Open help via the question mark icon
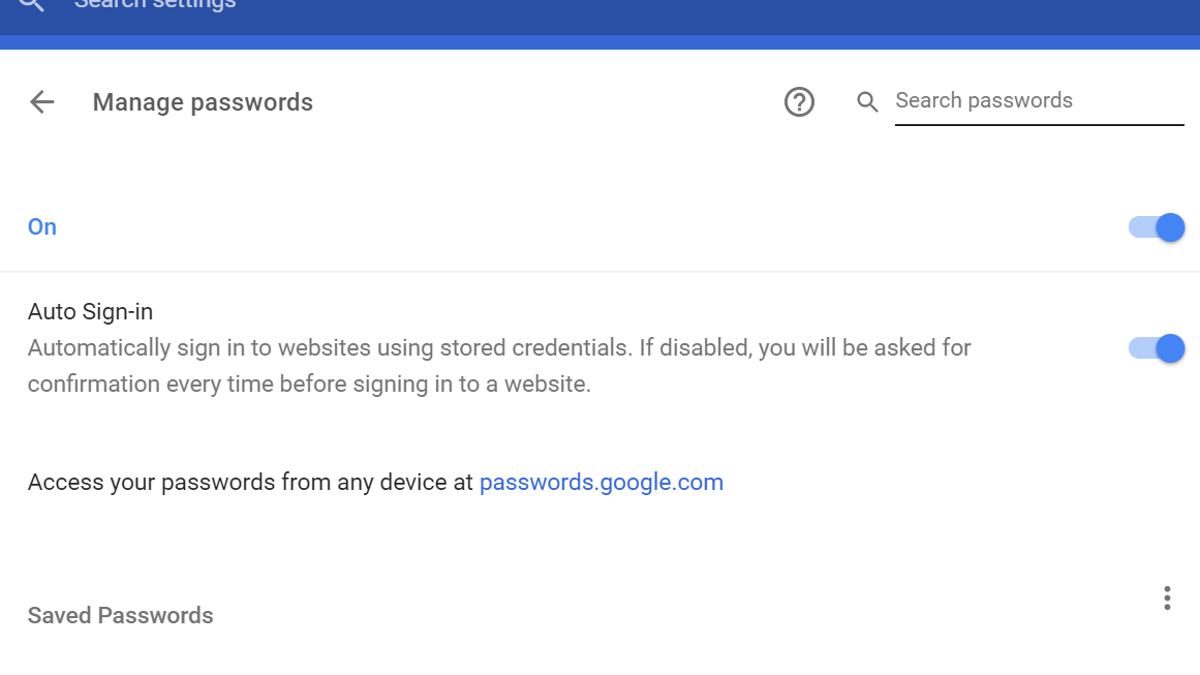 (x=799, y=102)
